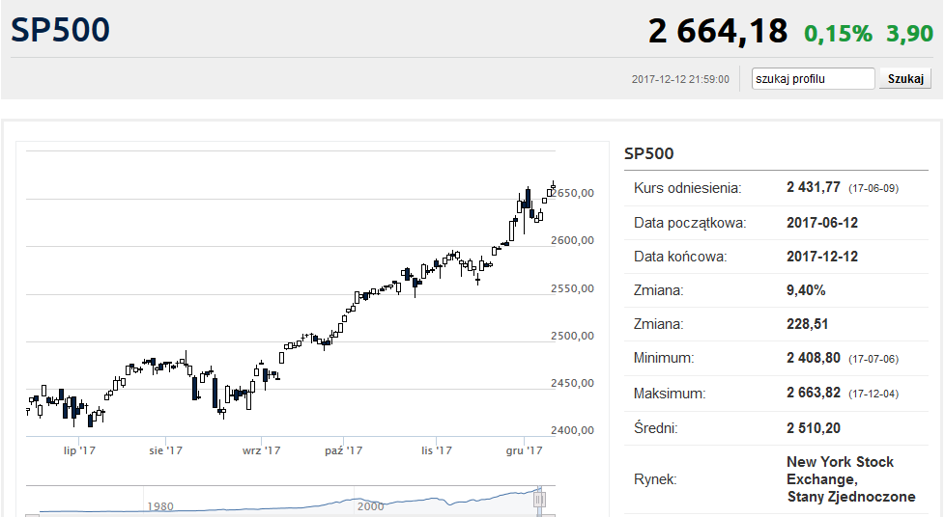Click the "wrz '17" axis label
The width and height of the screenshot is (945, 517).
click(259, 451)
